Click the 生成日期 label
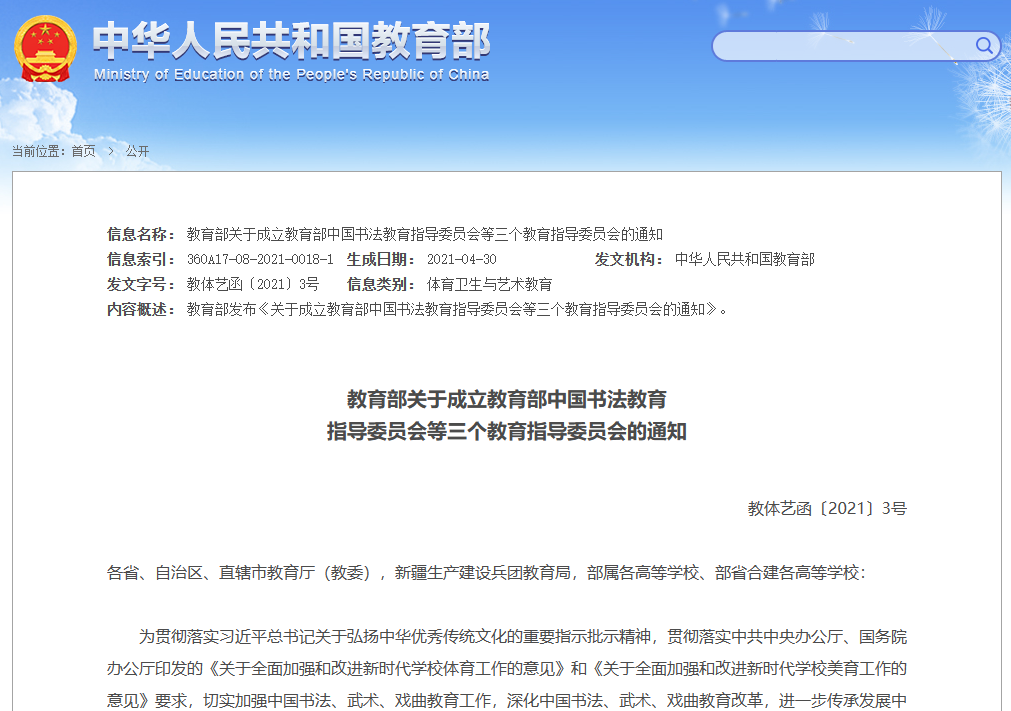Image resolution: width=1011 pixels, height=711 pixels. tap(380, 259)
